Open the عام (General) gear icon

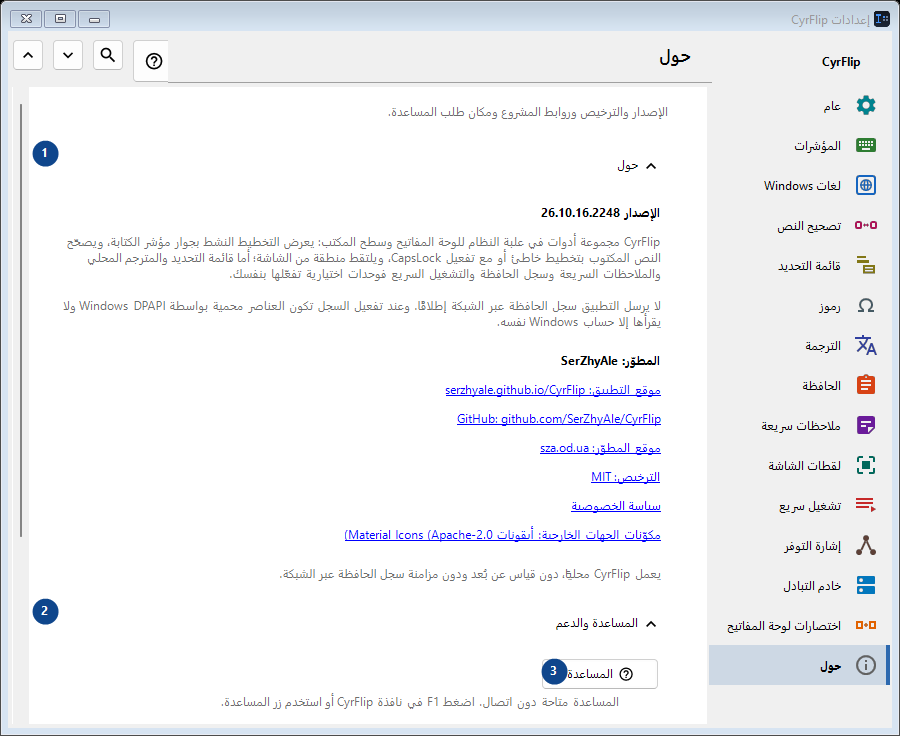pyautogui.click(x=866, y=105)
